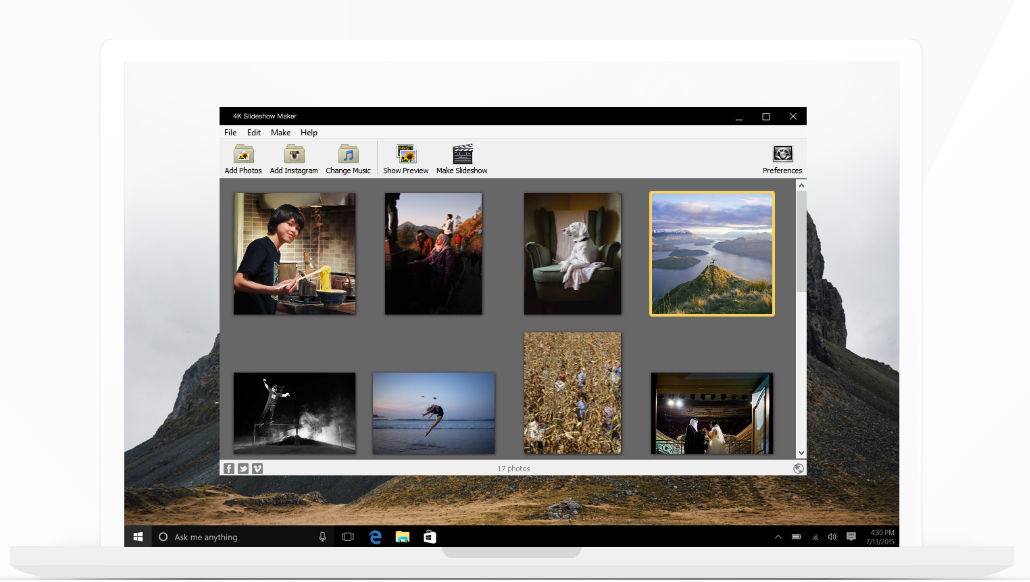Click the globe icon in status bar
The height and width of the screenshot is (582, 1030).
pyautogui.click(x=798, y=468)
